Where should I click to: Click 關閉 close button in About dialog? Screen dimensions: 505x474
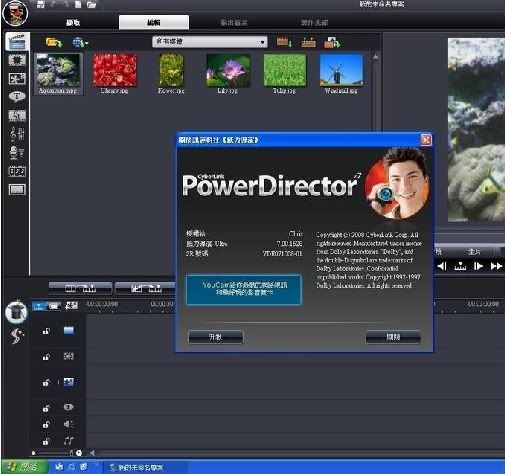[393, 337]
